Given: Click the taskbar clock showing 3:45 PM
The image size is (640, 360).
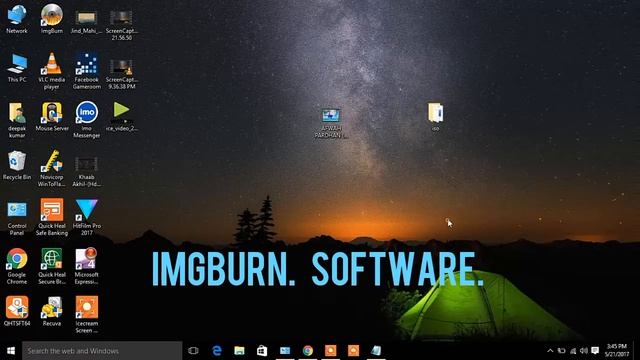Looking at the screenshot, I should [617, 351].
